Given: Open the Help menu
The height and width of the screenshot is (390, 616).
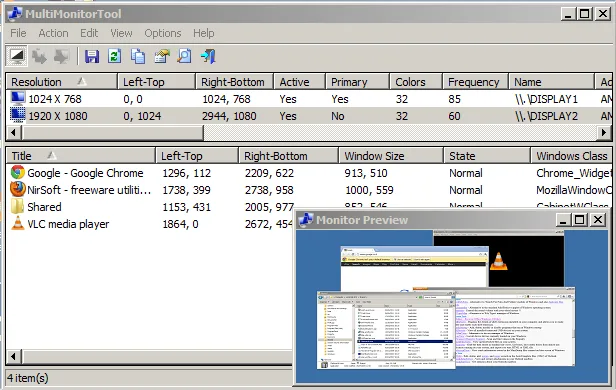Looking at the screenshot, I should click(204, 33).
